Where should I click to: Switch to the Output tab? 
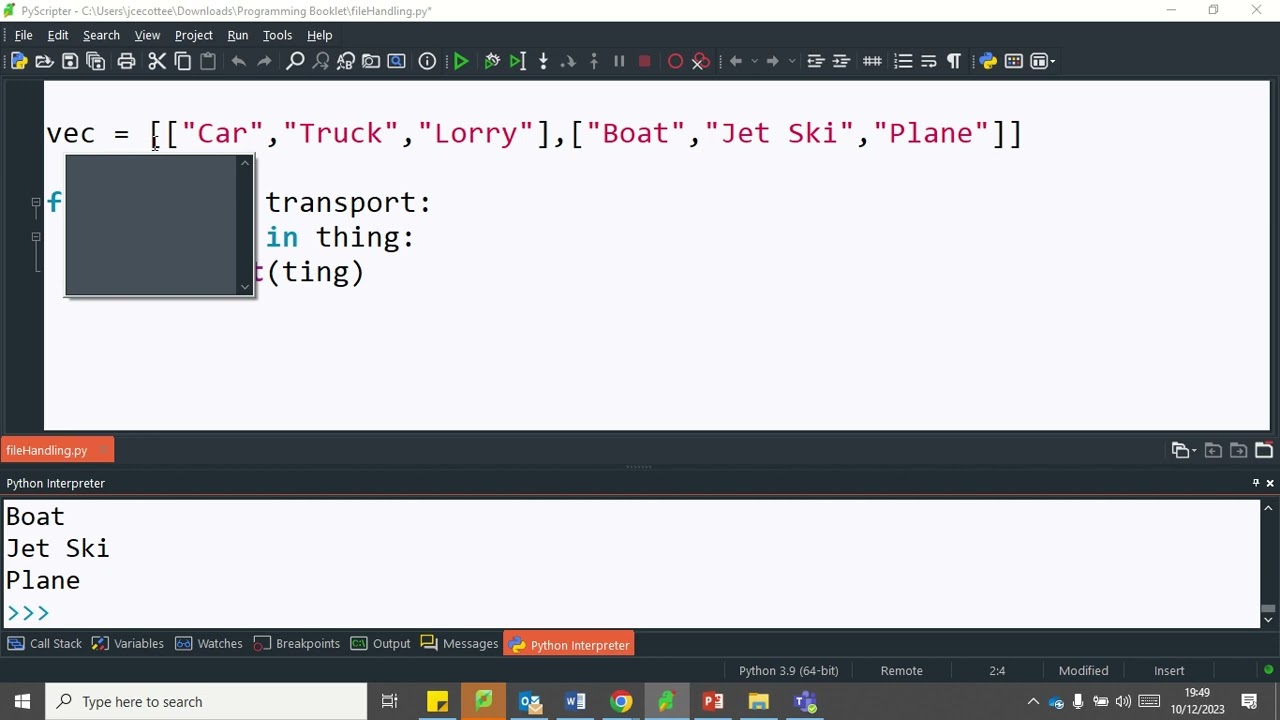[381, 644]
